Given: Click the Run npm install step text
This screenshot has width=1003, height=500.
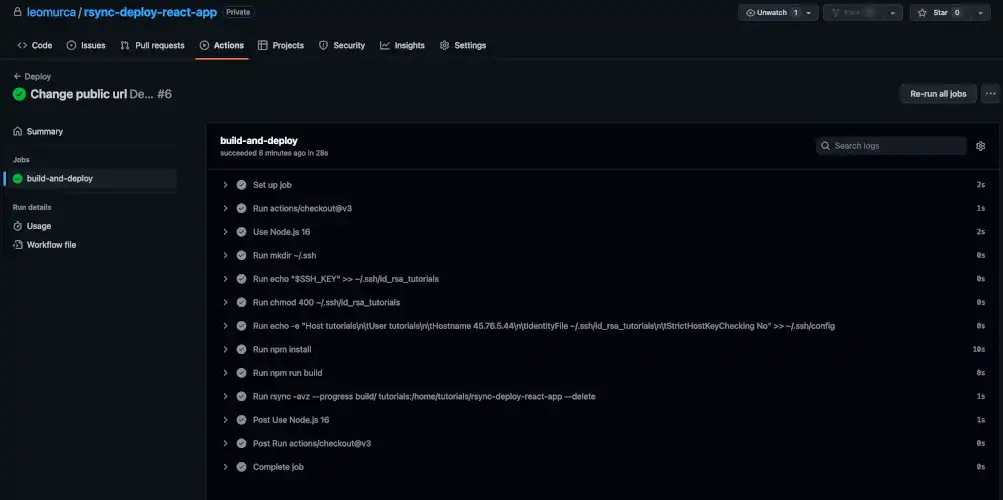Looking at the screenshot, I should pyautogui.click(x=282, y=349).
